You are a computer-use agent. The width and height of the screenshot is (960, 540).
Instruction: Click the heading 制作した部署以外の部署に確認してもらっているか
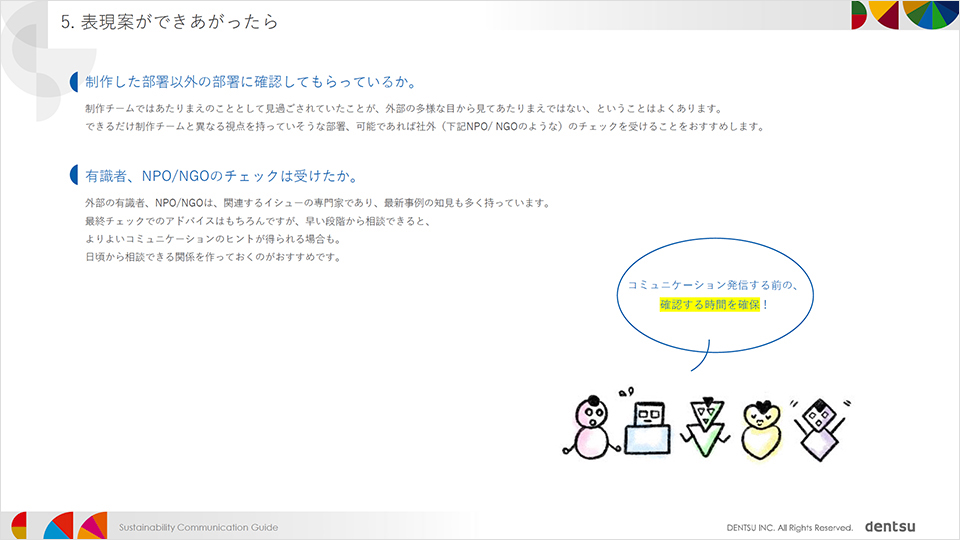click(250, 81)
